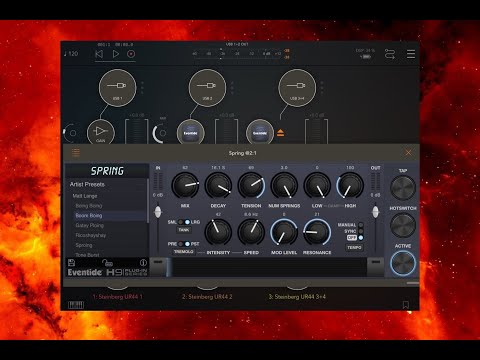Viewport: 480px width, 360px height.
Task: Click the TAP button
Action: click(403, 188)
